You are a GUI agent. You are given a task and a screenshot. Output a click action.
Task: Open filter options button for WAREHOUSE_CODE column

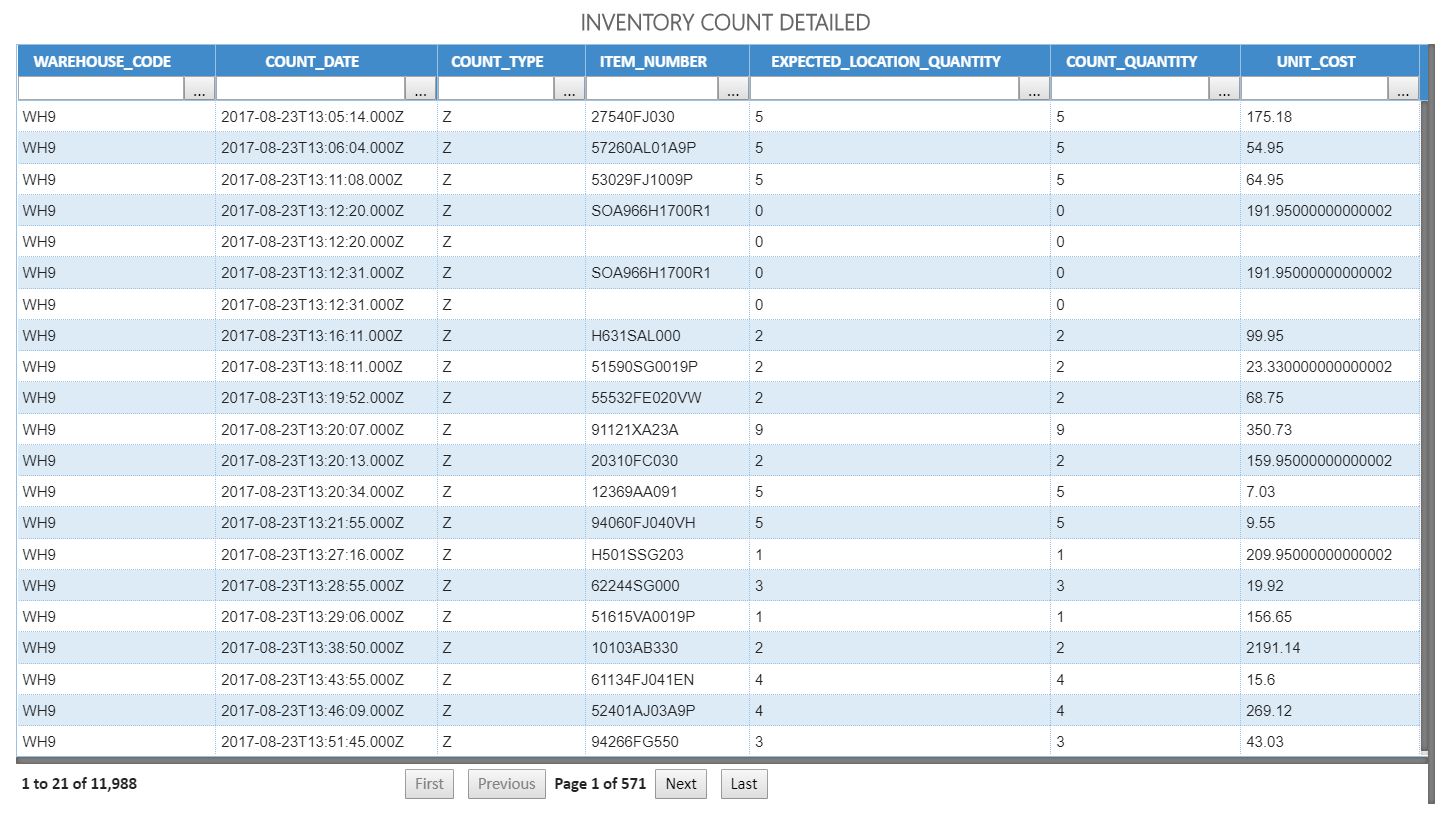pyautogui.click(x=199, y=90)
